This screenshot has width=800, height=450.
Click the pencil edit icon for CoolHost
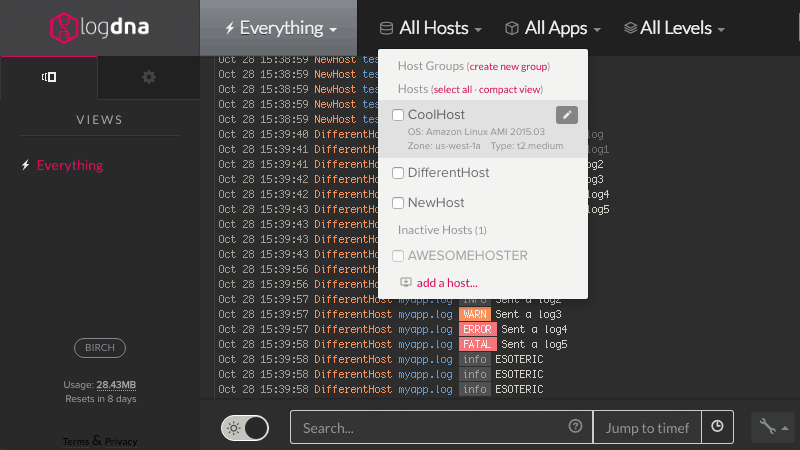pyautogui.click(x=566, y=115)
